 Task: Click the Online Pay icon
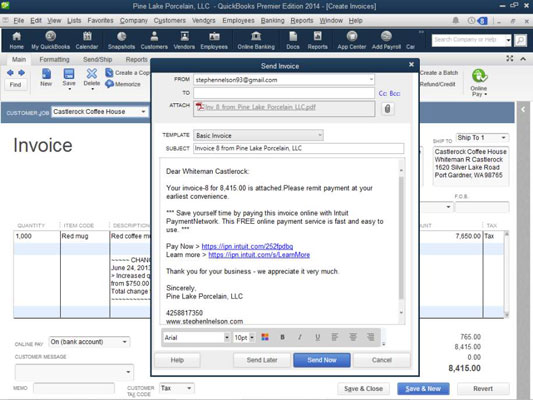pos(479,83)
